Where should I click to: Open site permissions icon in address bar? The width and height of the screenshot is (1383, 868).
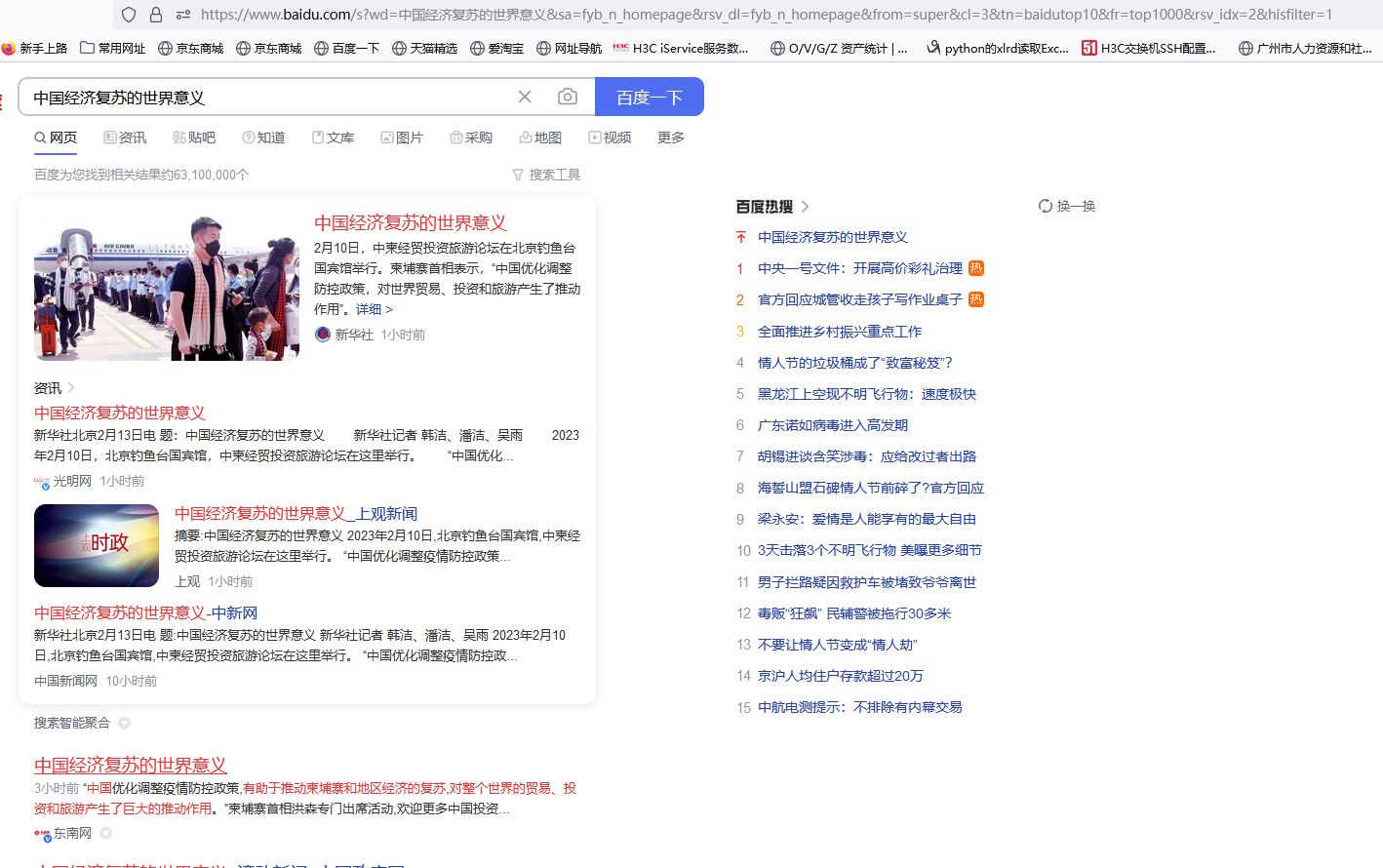pyautogui.click(x=183, y=15)
